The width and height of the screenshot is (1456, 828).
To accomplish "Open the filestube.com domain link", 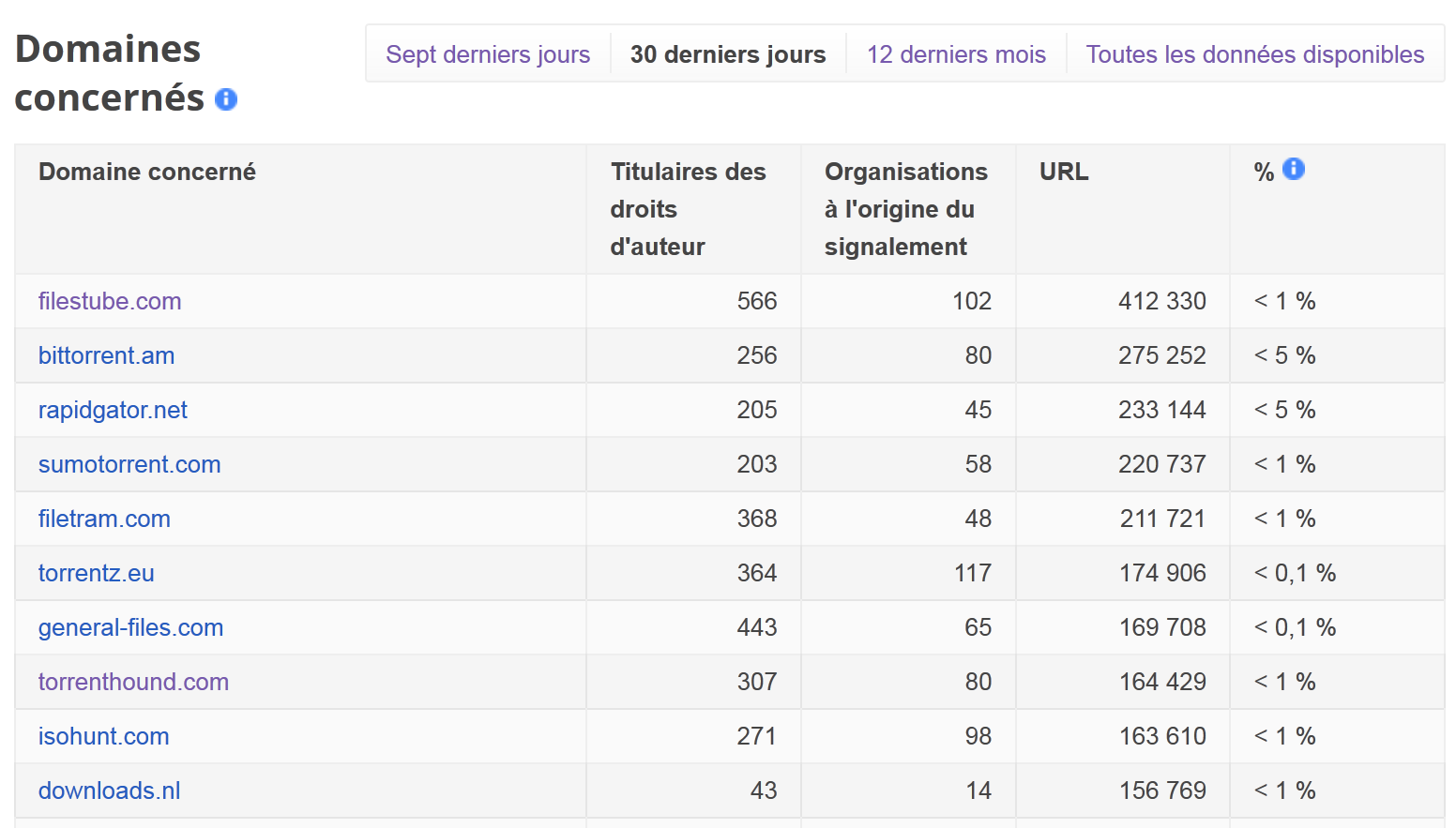I will click(x=110, y=301).
